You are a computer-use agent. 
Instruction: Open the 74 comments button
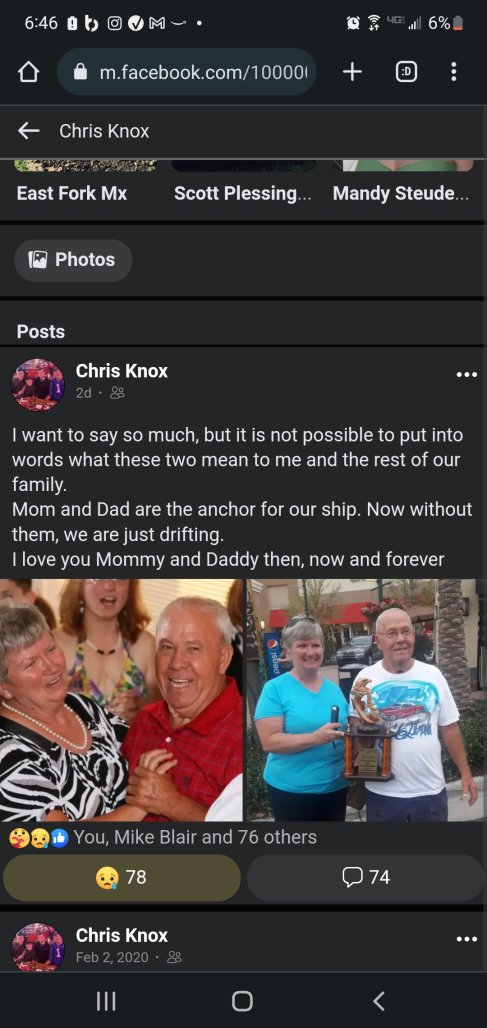[x=366, y=877]
